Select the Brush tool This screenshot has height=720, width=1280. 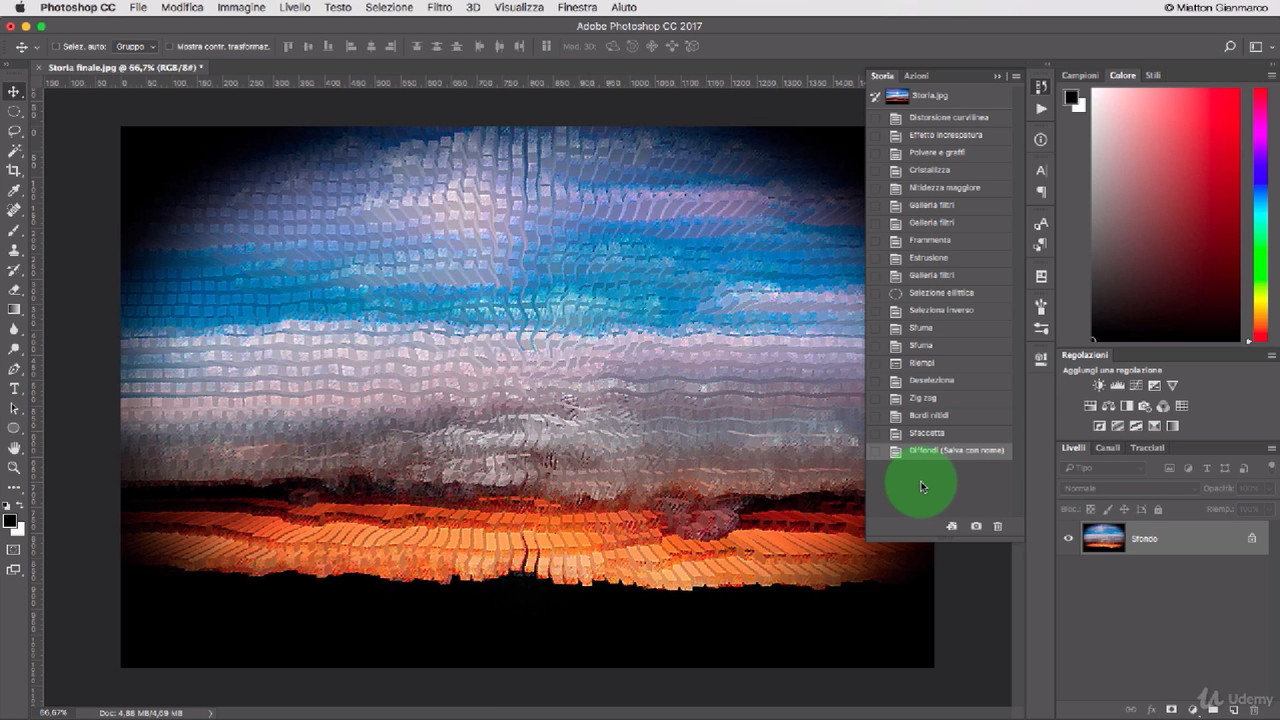pyautogui.click(x=14, y=230)
